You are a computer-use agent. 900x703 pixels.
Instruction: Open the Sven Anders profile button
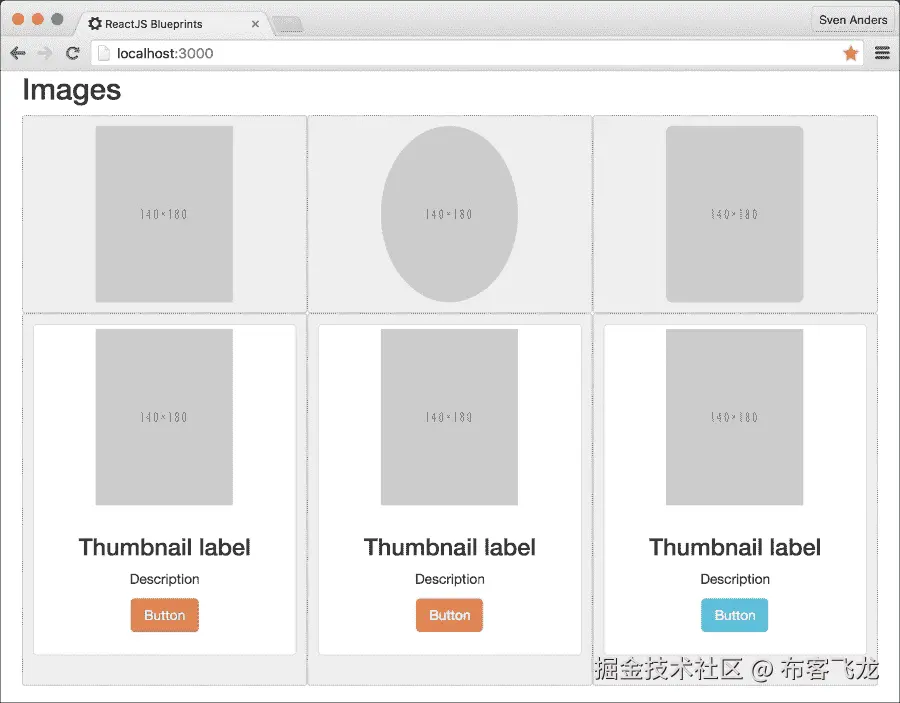853,20
